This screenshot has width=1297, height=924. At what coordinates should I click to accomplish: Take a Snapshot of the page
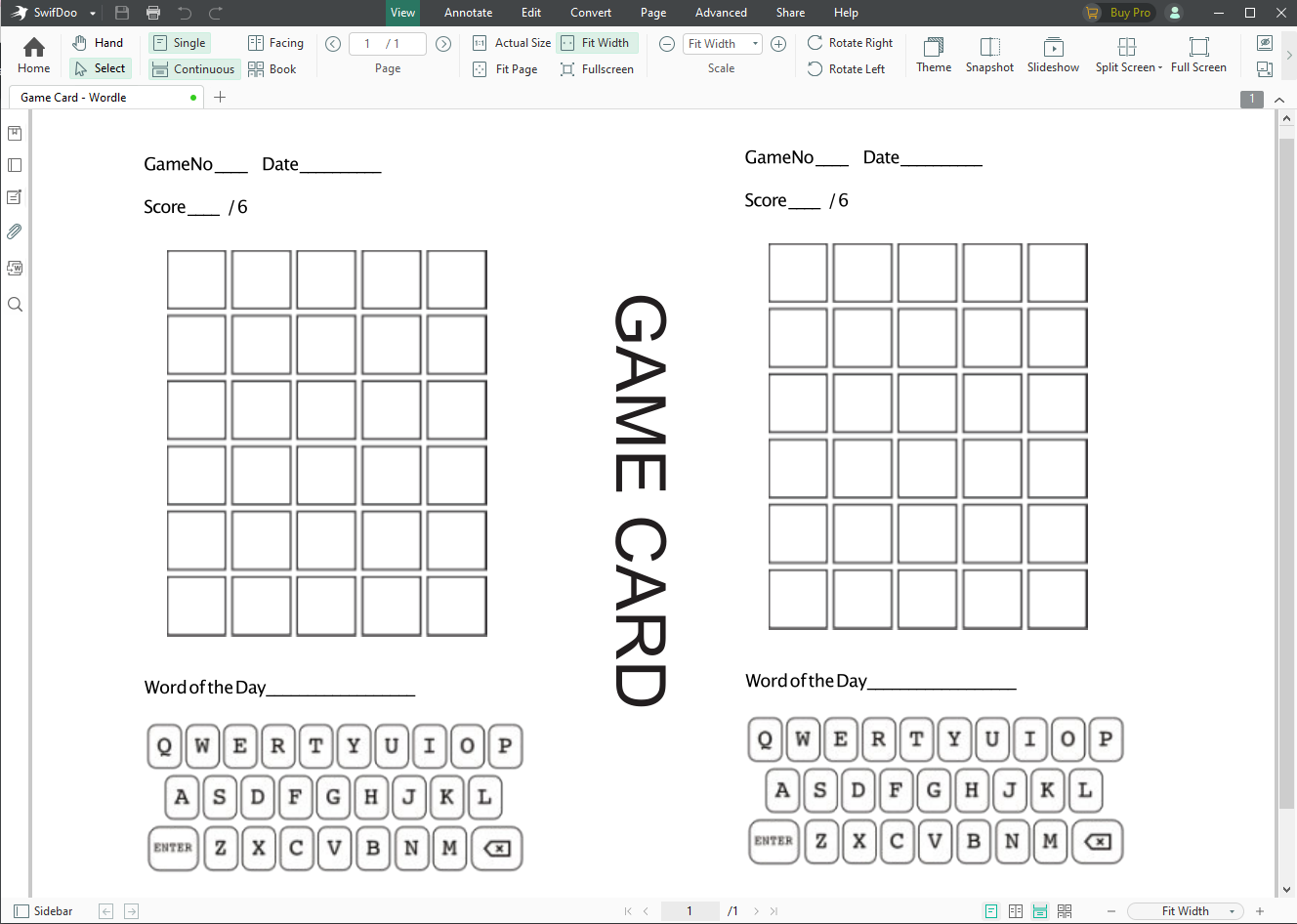click(989, 55)
